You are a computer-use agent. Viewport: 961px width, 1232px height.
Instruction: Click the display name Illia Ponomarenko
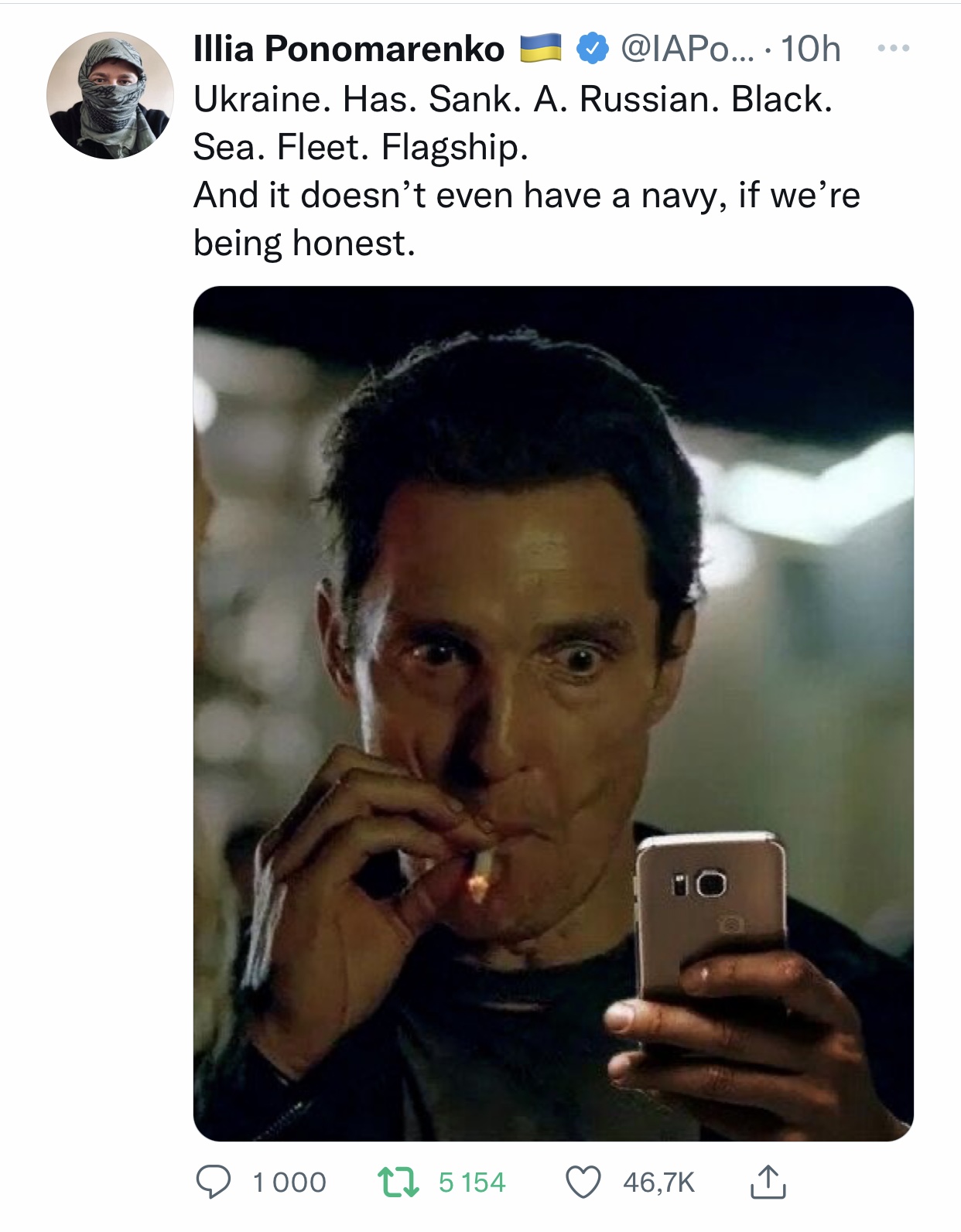(x=348, y=49)
